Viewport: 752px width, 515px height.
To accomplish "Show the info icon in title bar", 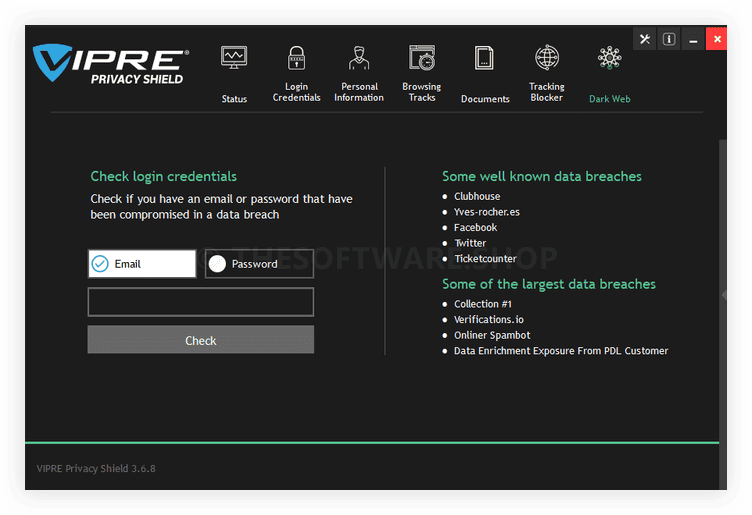I will 669,39.
